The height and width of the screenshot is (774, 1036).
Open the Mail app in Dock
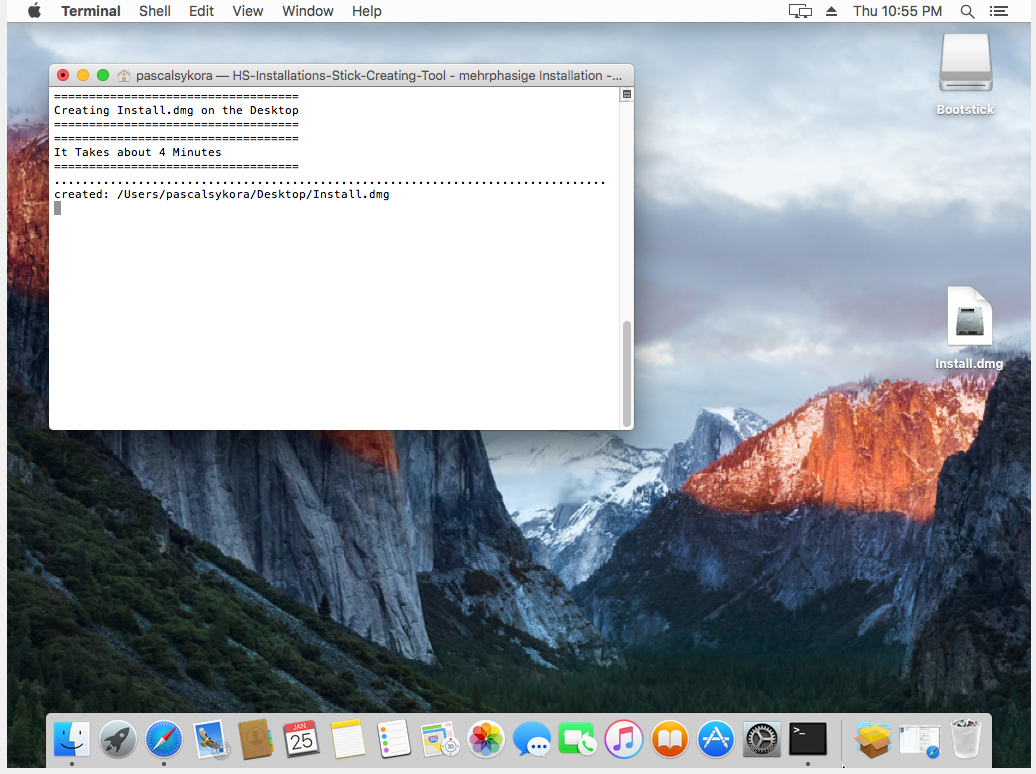(x=210, y=738)
